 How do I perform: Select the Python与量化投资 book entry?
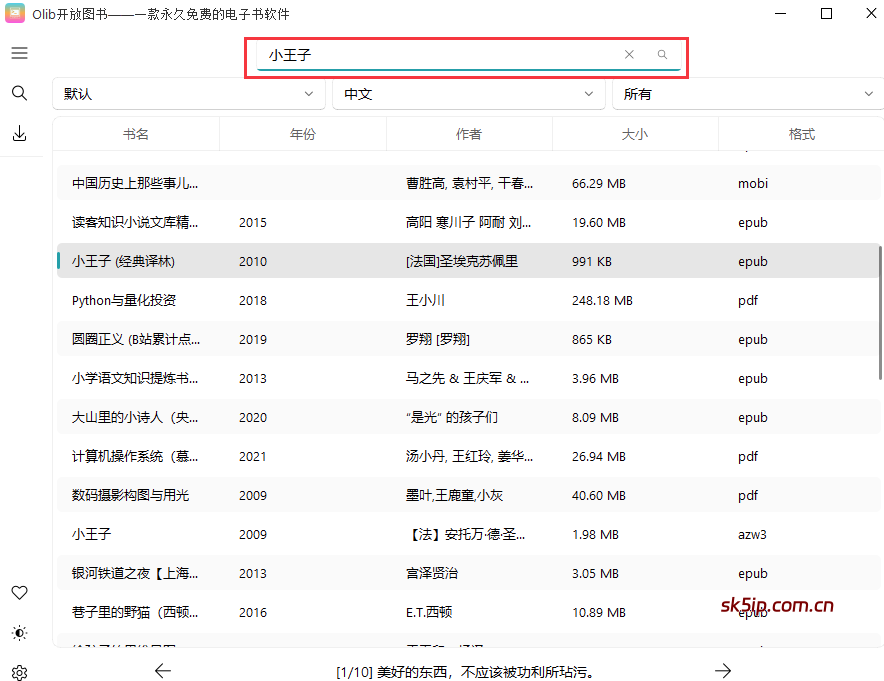click(x=300, y=300)
